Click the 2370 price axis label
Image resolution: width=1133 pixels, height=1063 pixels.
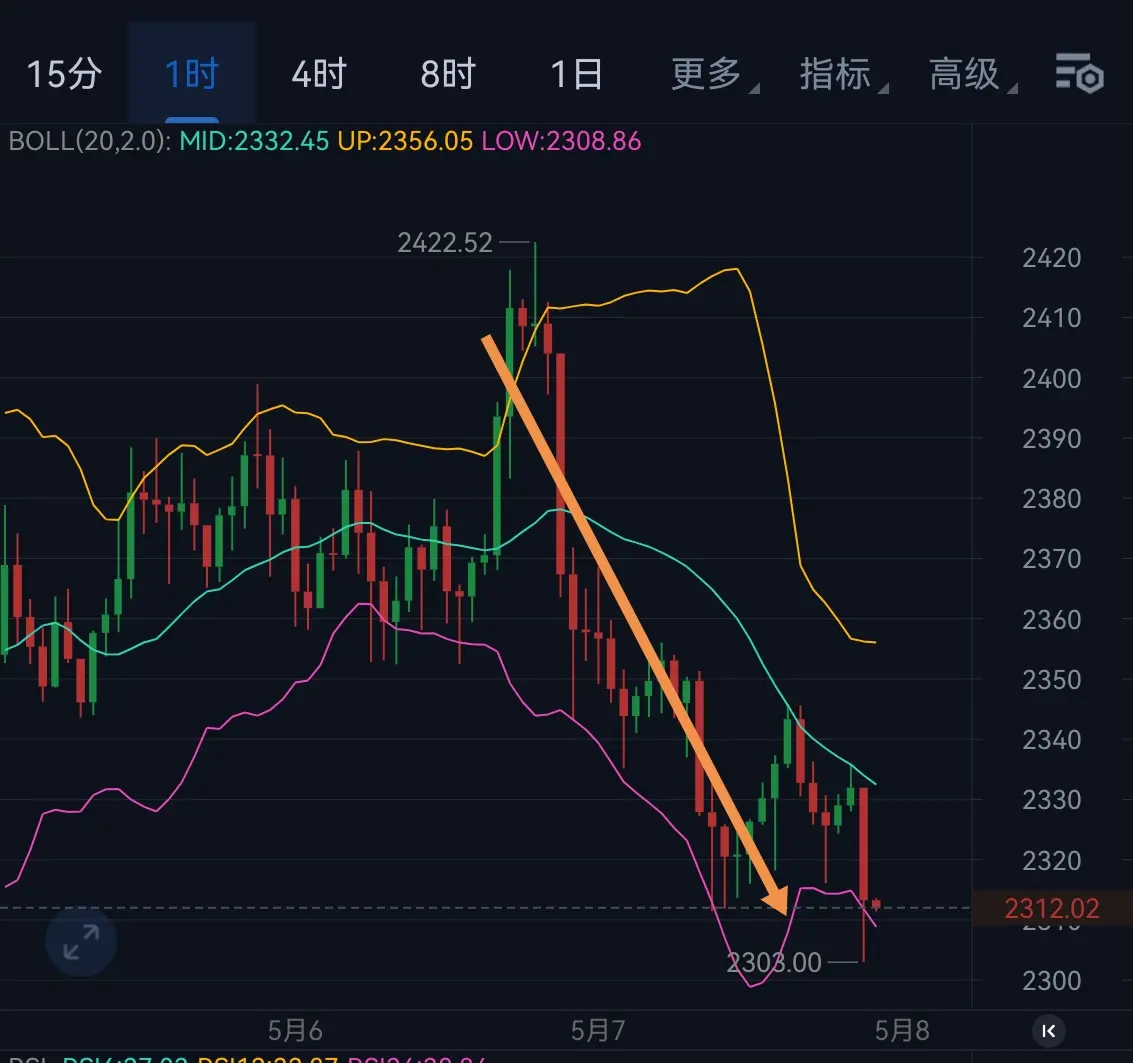tap(1052, 559)
